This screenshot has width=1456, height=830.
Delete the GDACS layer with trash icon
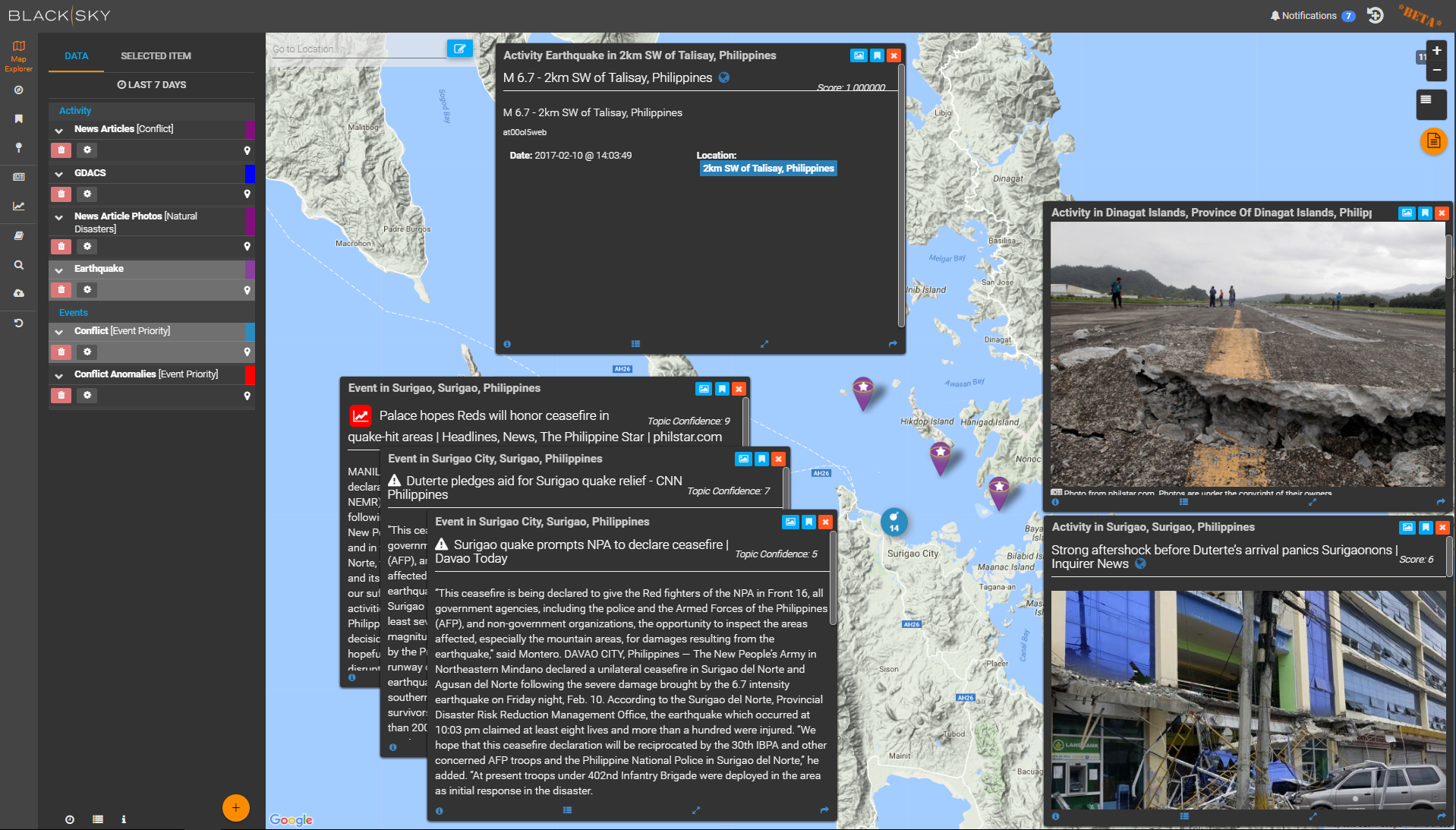61,194
